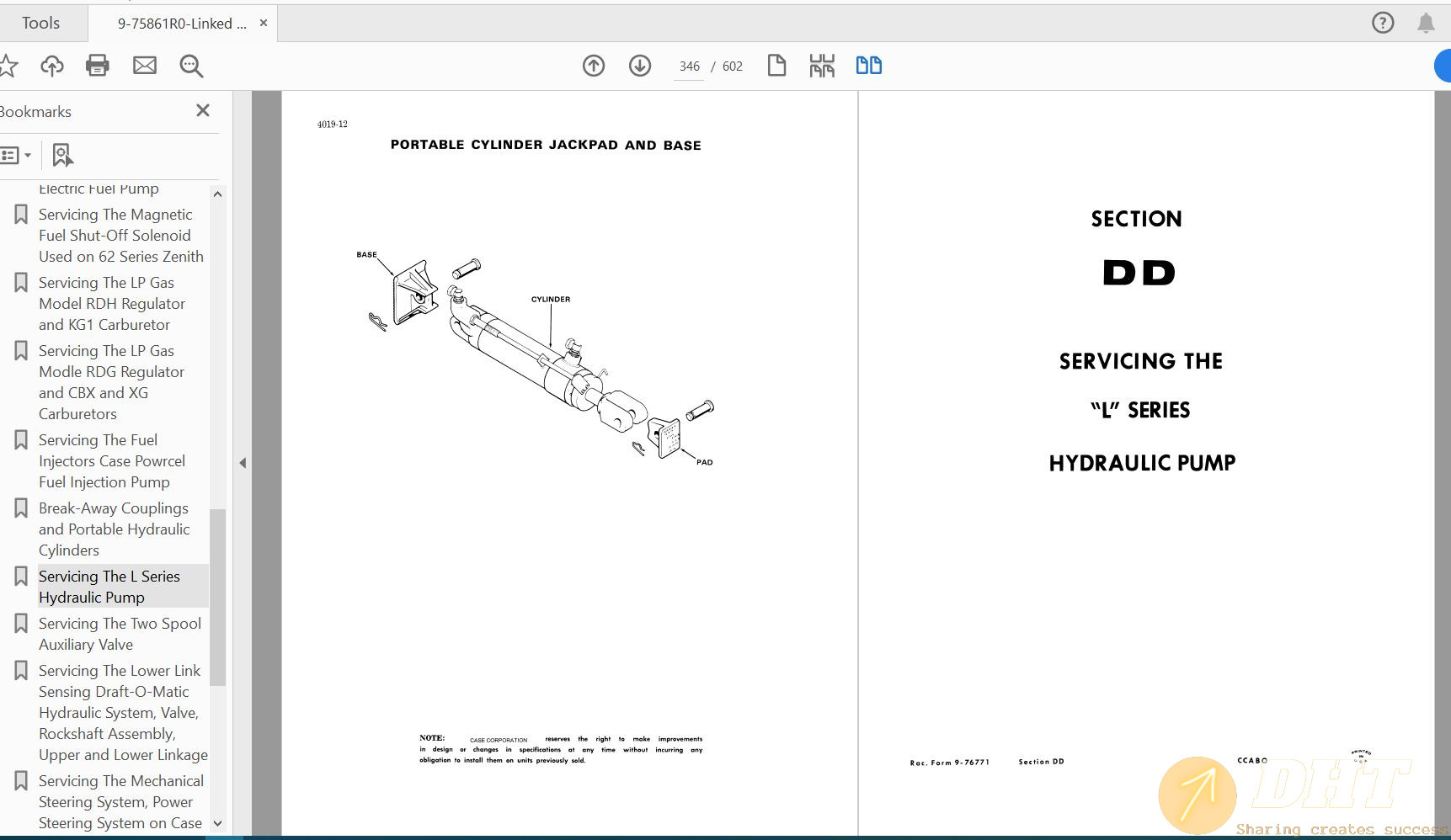Open the Help question mark
Viewport: 1451px width, 840px height.
(1382, 23)
